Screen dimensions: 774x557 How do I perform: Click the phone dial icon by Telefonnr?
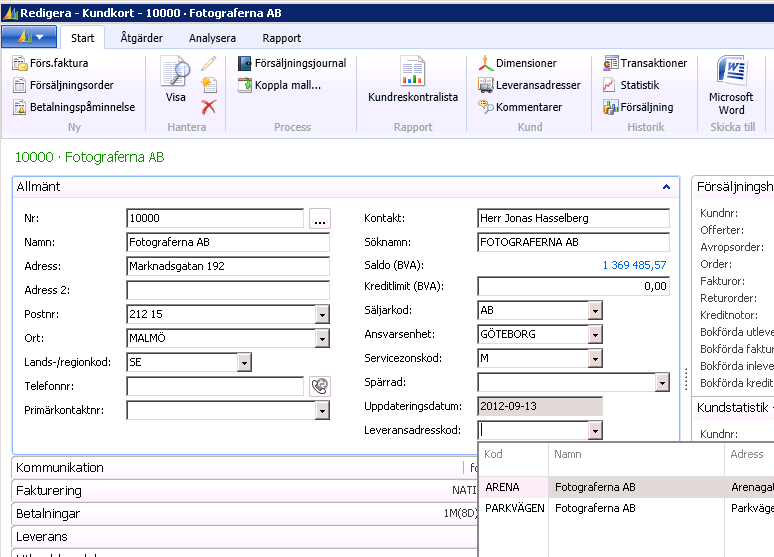pos(320,386)
